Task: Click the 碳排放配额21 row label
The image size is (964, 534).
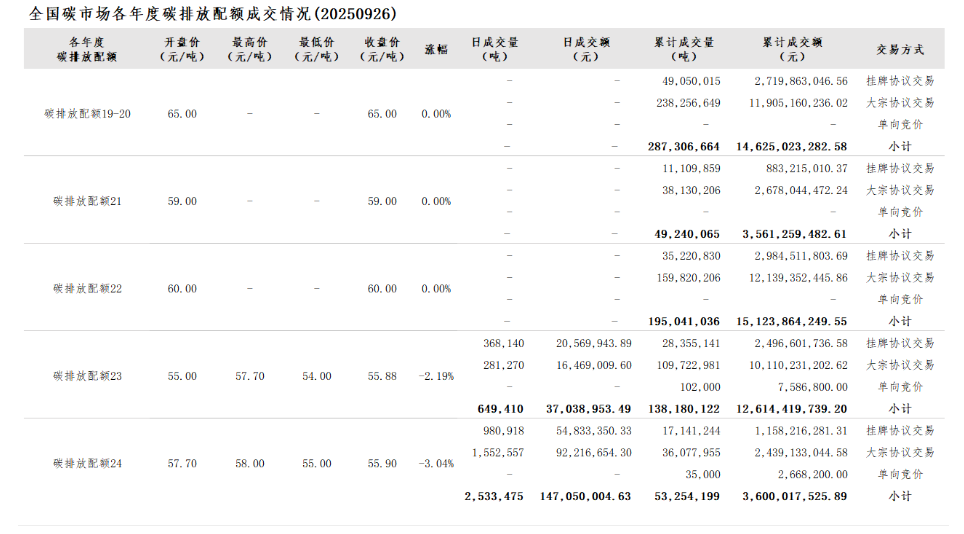Action: click(88, 202)
